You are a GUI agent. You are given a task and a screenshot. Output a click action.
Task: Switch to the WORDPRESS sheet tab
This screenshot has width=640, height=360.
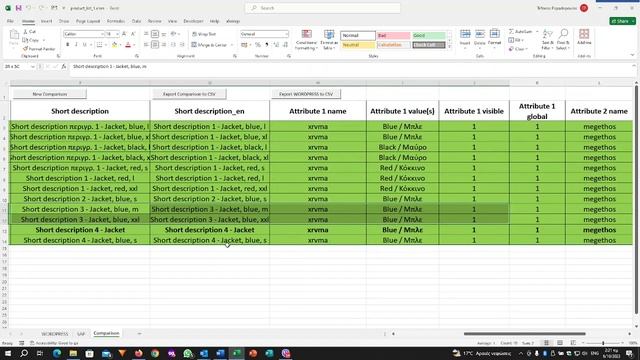pos(55,334)
